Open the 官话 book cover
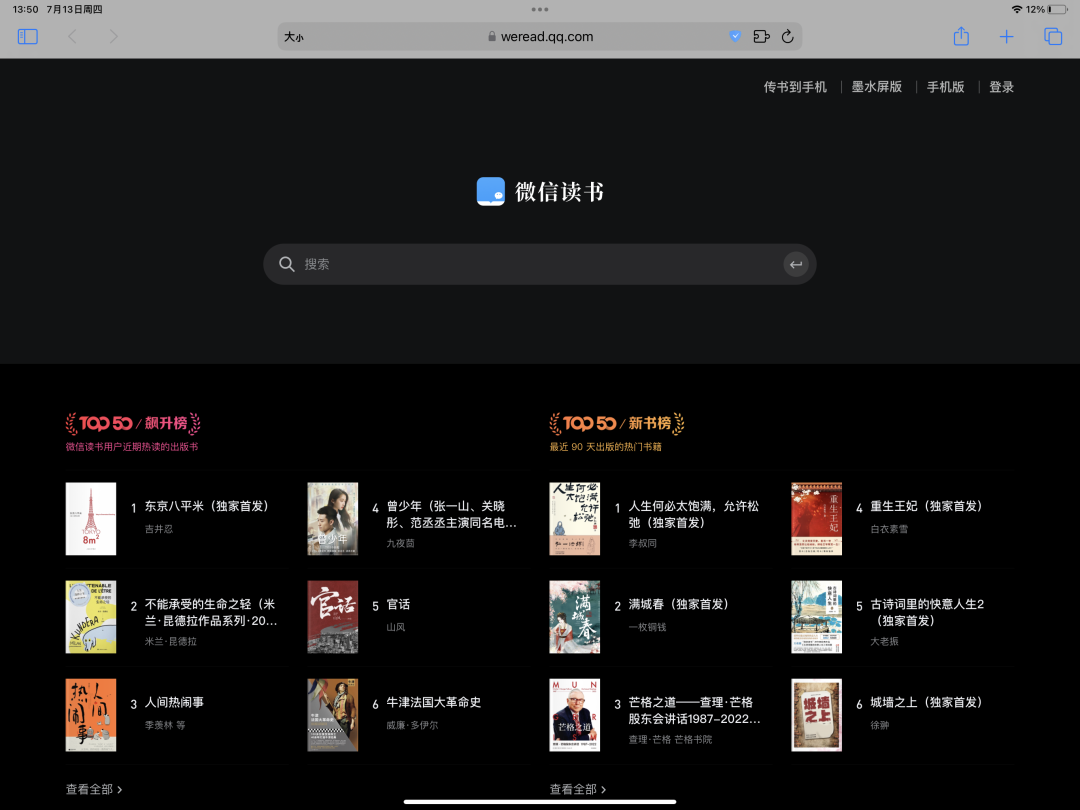Viewport: 1080px width, 810px height. (333, 616)
